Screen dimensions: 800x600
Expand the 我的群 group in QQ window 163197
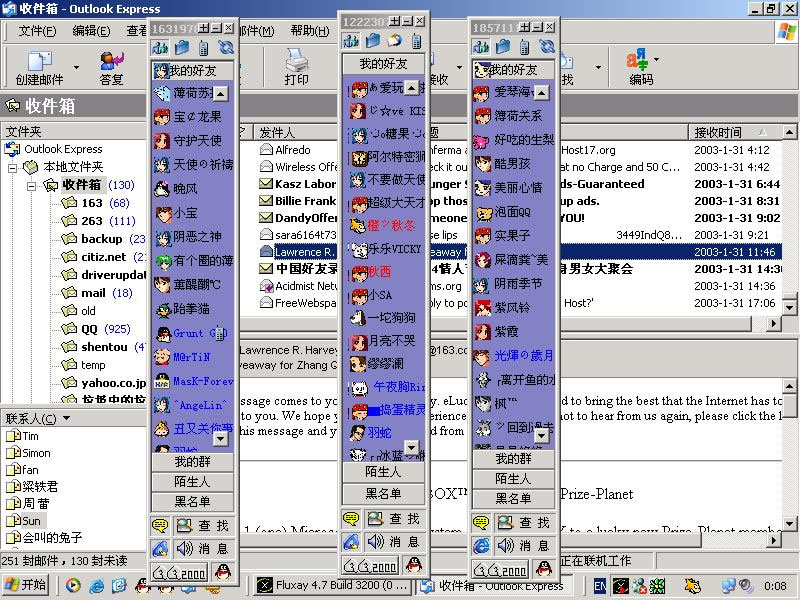(x=192, y=462)
